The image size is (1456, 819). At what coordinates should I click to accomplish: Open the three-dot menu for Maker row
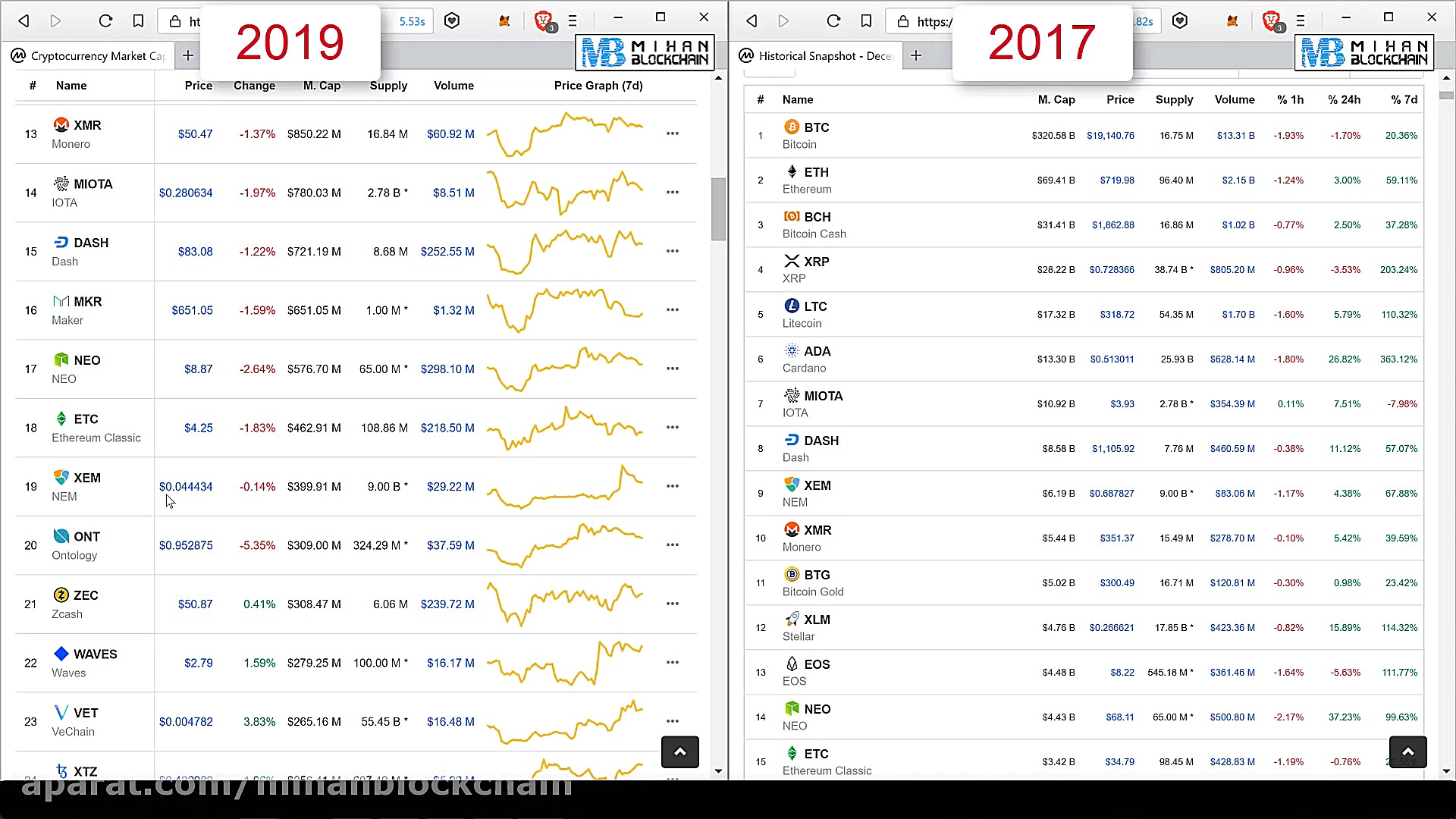(x=673, y=309)
